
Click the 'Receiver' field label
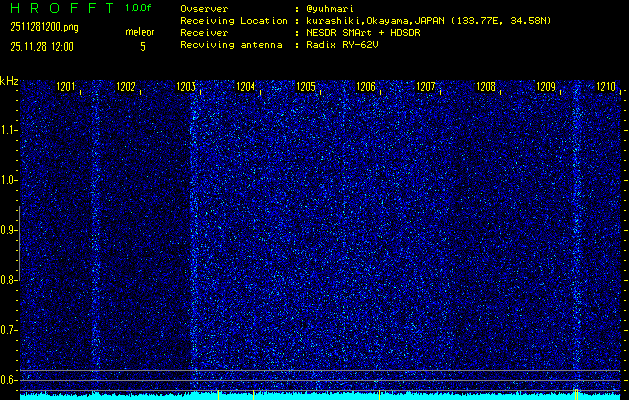click(204, 33)
